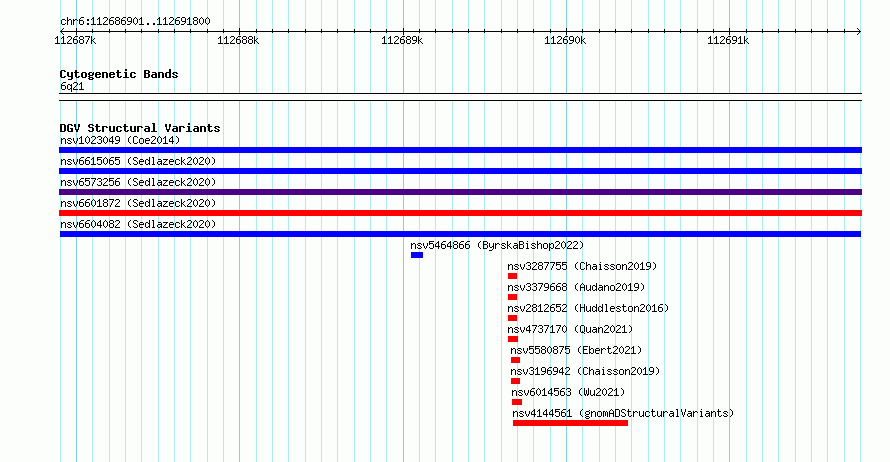This screenshot has width=890, height=462.
Task: Open nsv3196942 (Chaisson2019) variant label
Action: pyautogui.click(x=585, y=371)
